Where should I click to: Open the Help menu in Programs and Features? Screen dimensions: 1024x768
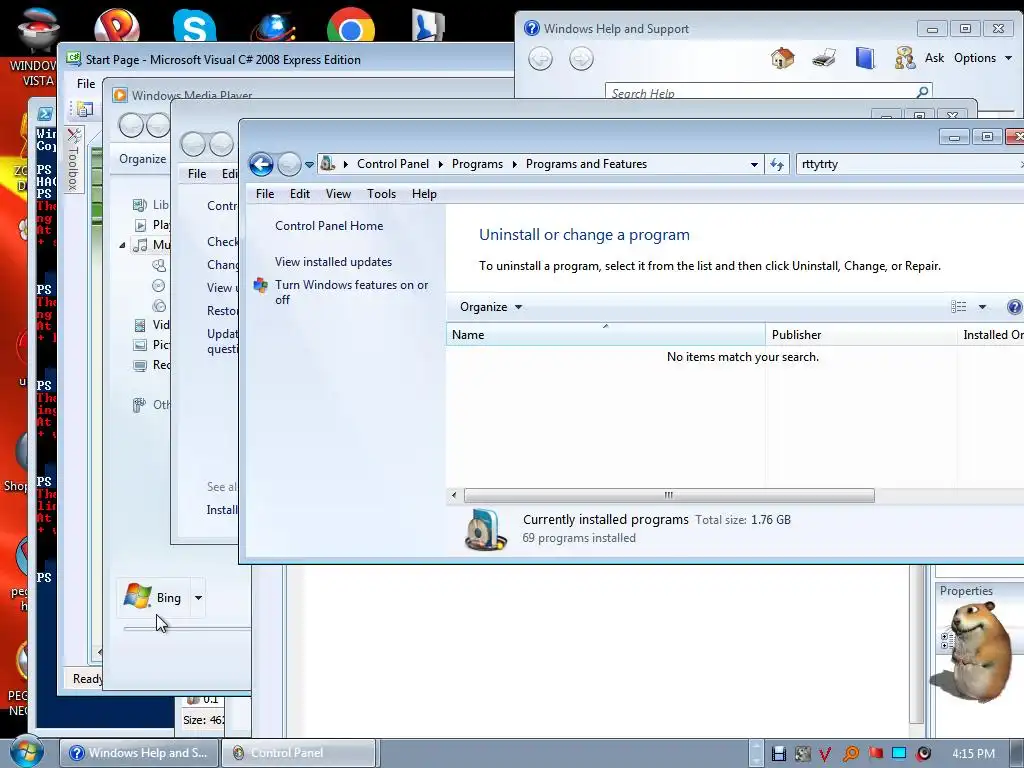tap(424, 194)
